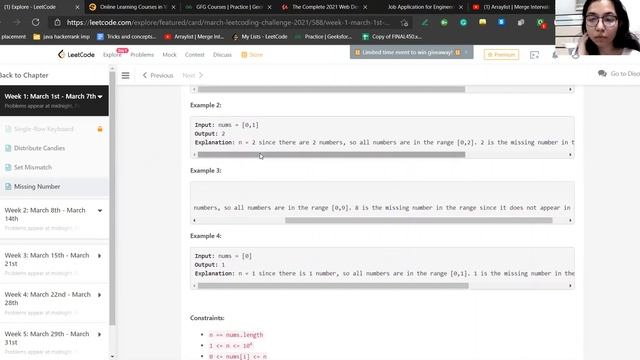Switch to the Job Application for Engineer tab

pos(420,7)
